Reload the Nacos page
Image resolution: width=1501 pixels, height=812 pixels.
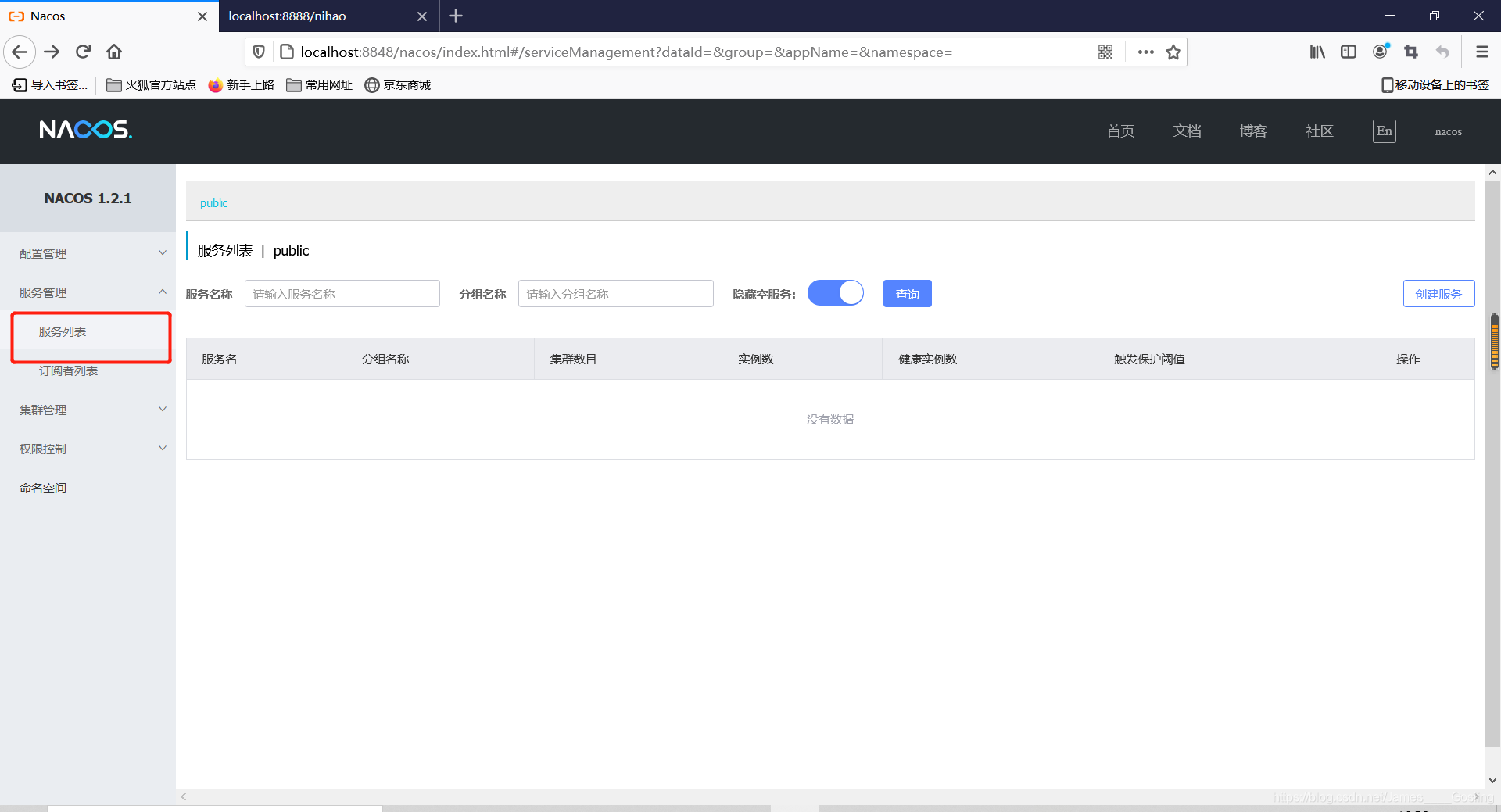(x=83, y=52)
